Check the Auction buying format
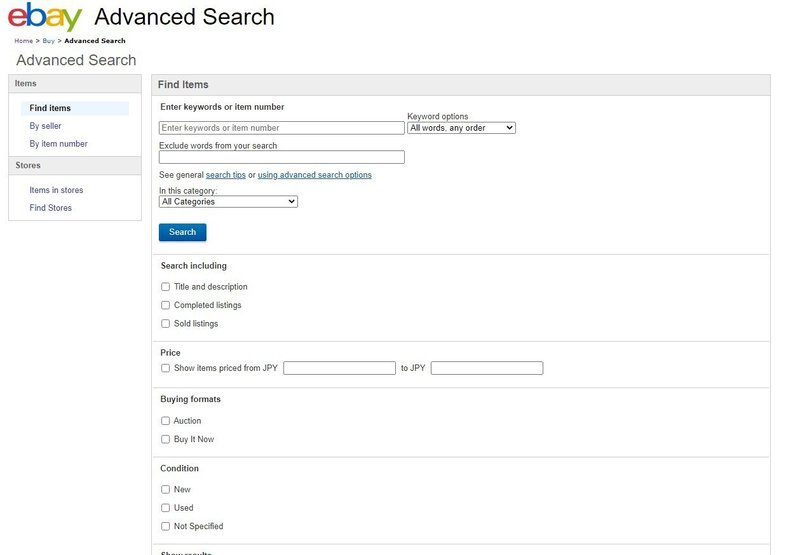Viewport: 800px width, 555px height. point(165,421)
